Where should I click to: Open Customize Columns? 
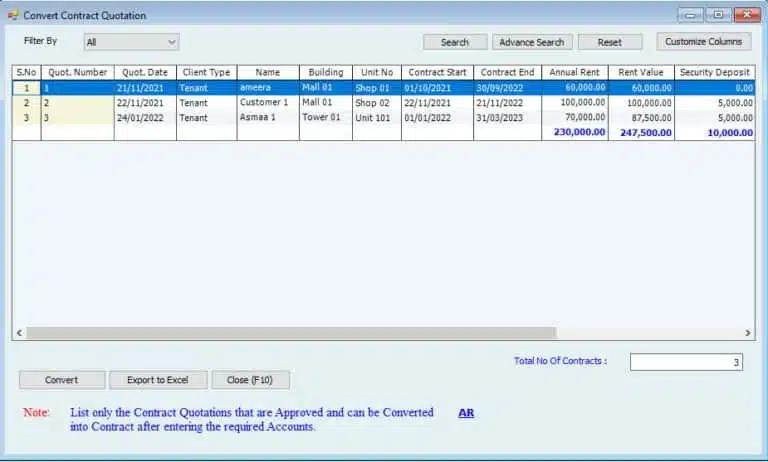[x=704, y=42]
